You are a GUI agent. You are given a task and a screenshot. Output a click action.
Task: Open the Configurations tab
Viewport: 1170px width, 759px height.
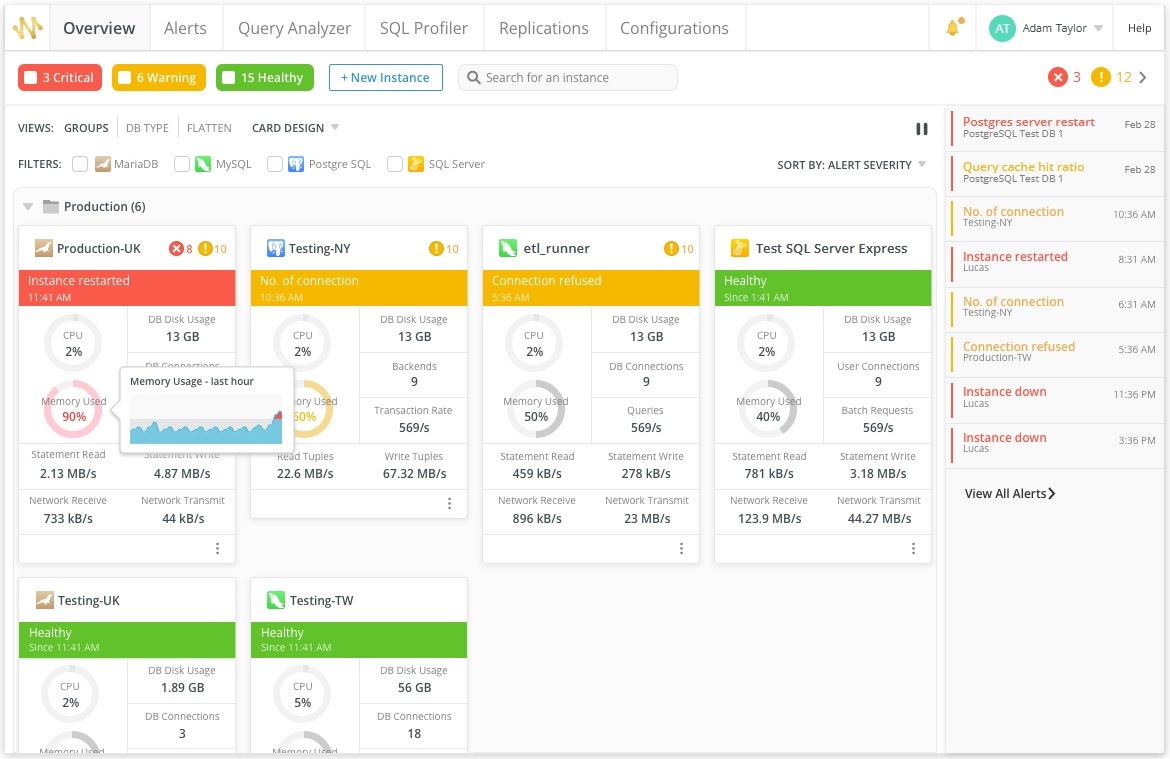675,28
